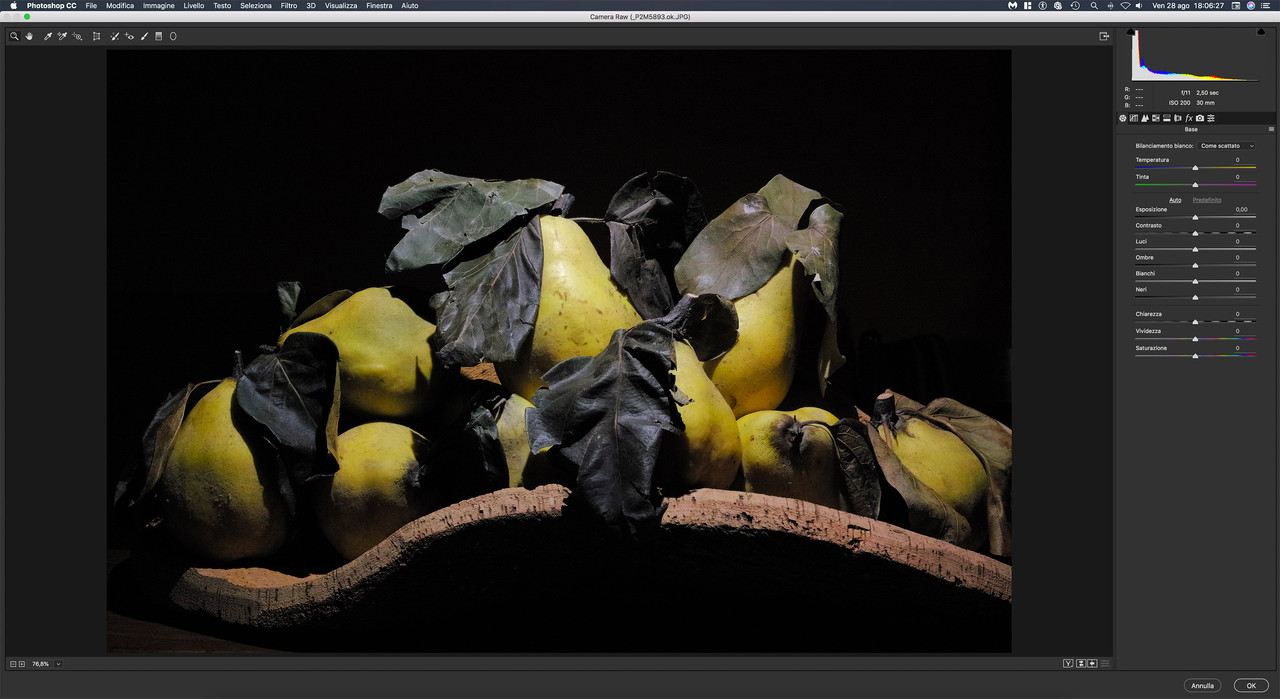Select the Radial Filter tool
Screen dimensions: 1280x699
tap(173, 36)
